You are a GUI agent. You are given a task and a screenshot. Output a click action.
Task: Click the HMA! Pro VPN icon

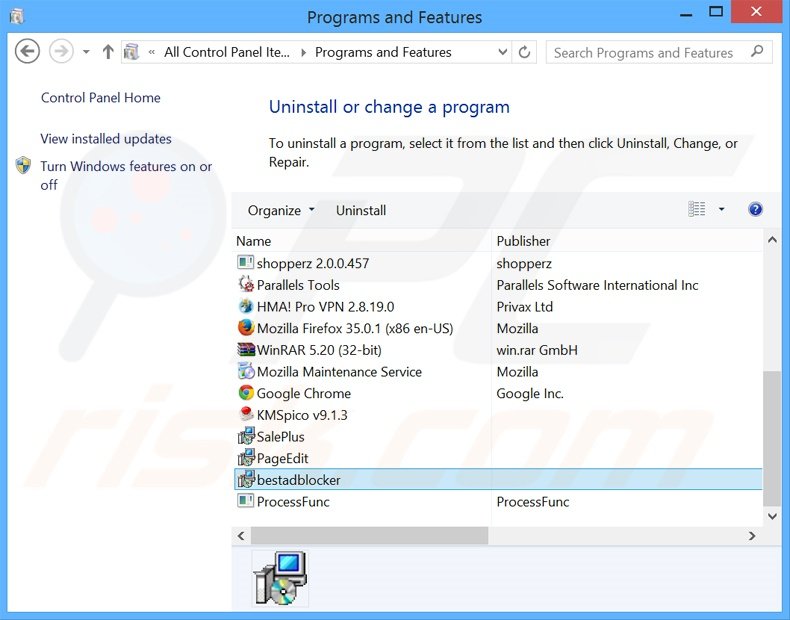coord(246,306)
